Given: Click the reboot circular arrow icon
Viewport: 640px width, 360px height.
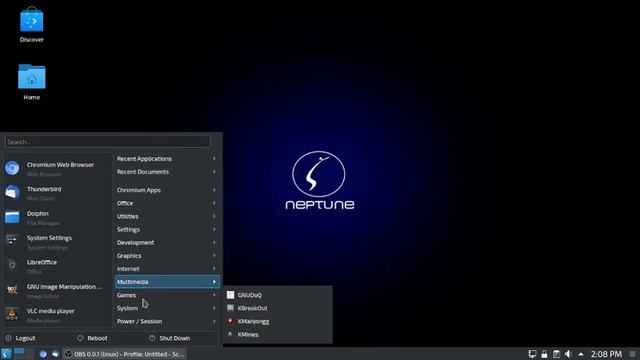Looking at the screenshot, I should click(80, 338).
